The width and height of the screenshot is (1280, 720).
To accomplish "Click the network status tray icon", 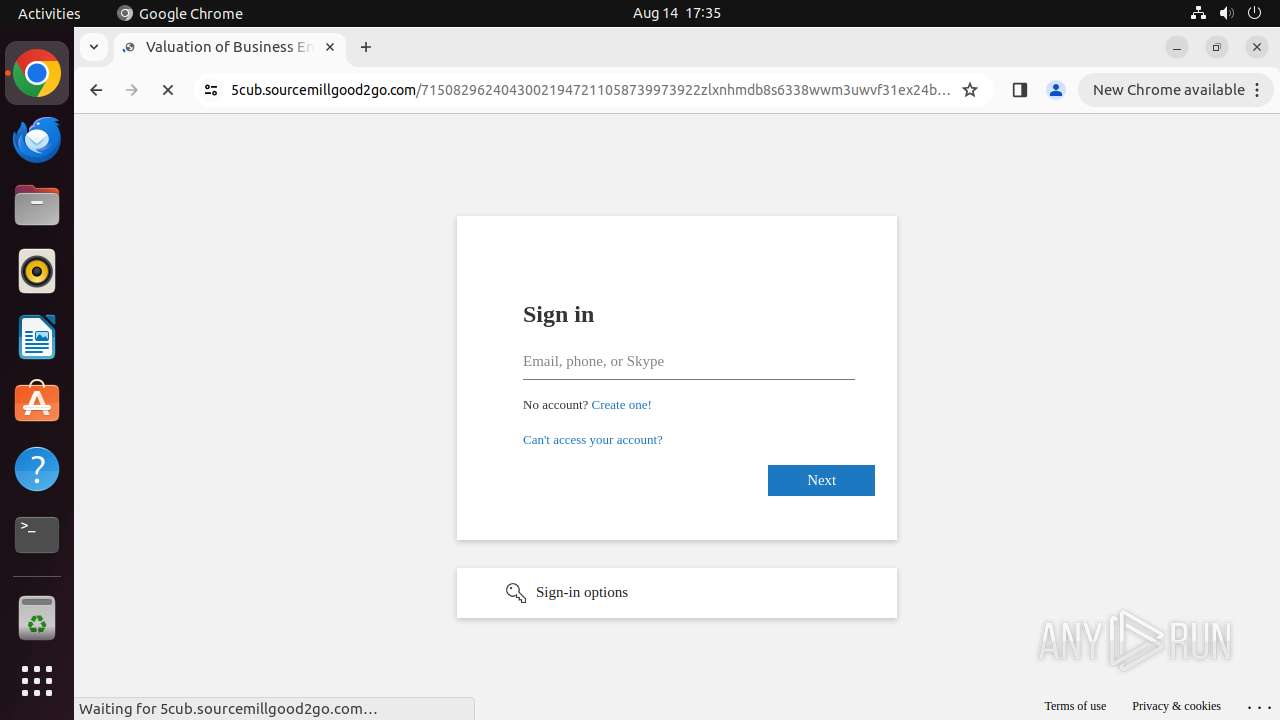I will pos(1198,13).
